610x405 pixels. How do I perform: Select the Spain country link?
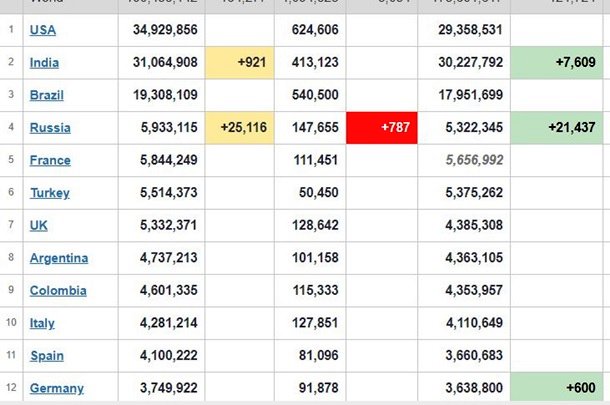click(47, 356)
